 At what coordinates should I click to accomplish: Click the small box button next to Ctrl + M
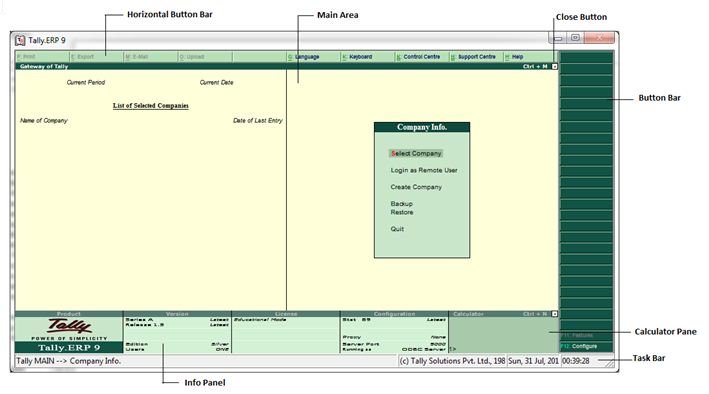(555, 66)
